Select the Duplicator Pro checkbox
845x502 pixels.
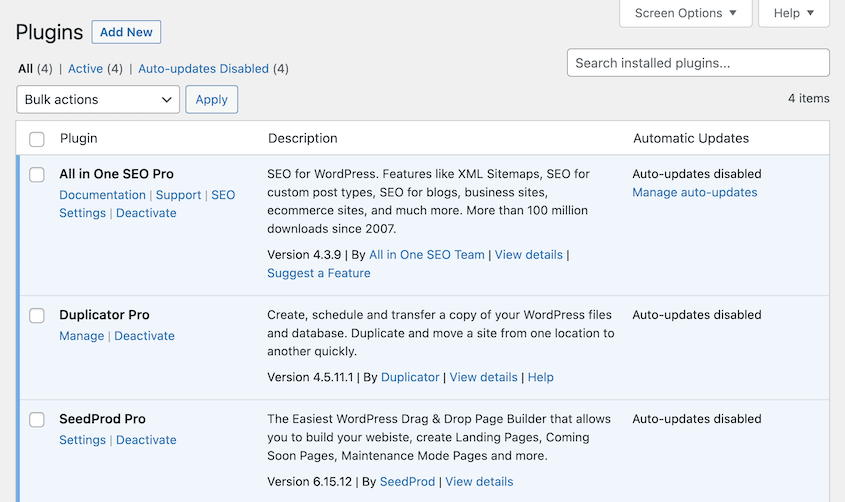[37, 315]
